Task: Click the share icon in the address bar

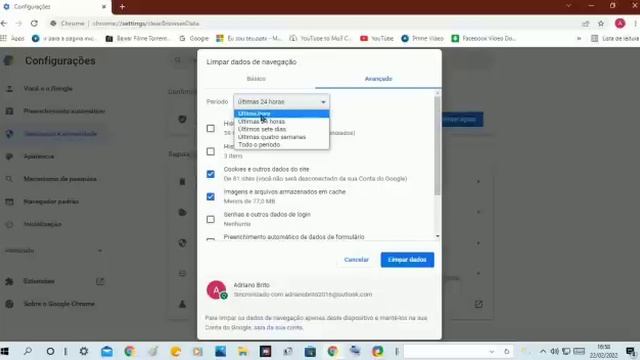Action: pyautogui.click(x=585, y=24)
